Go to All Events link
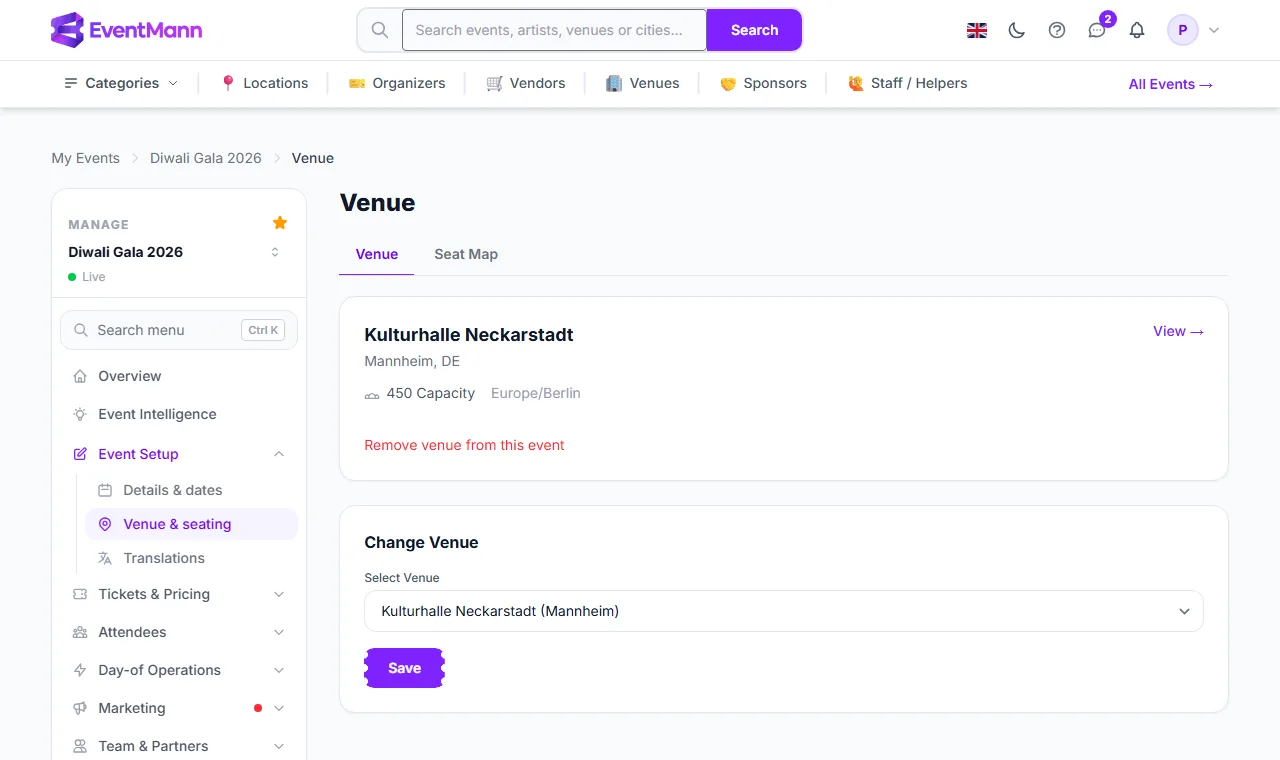Screen dimensions: 1280x760 click(1171, 84)
